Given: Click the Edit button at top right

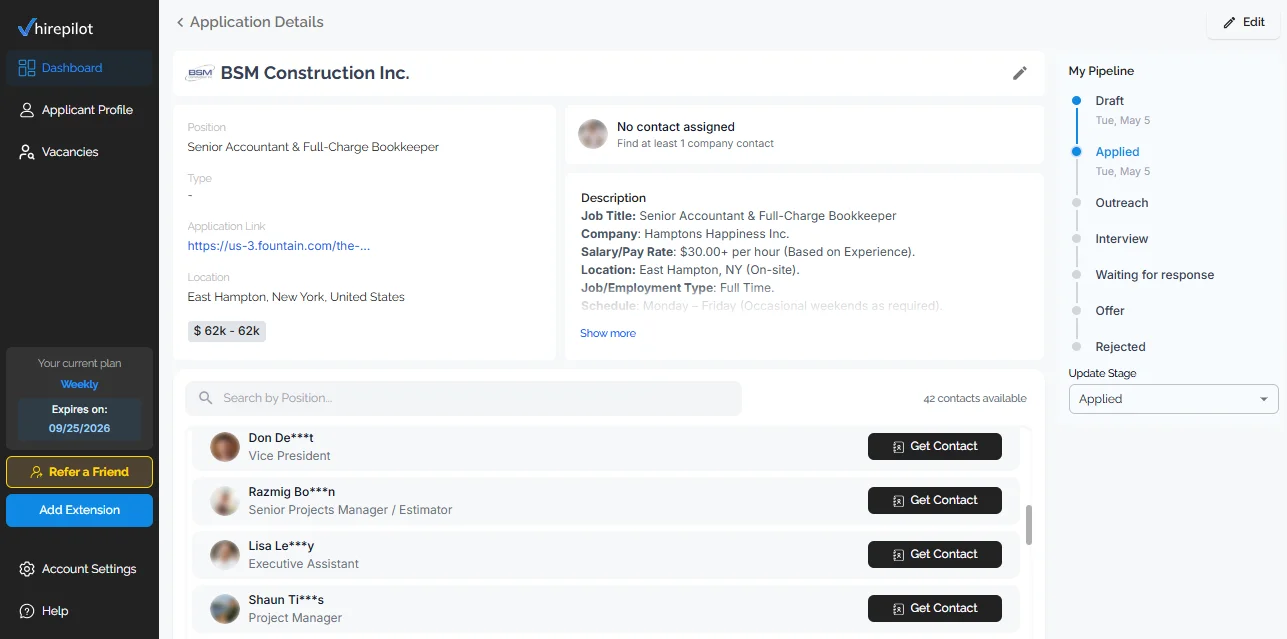Looking at the screenshot, I should click(1243, 22).
